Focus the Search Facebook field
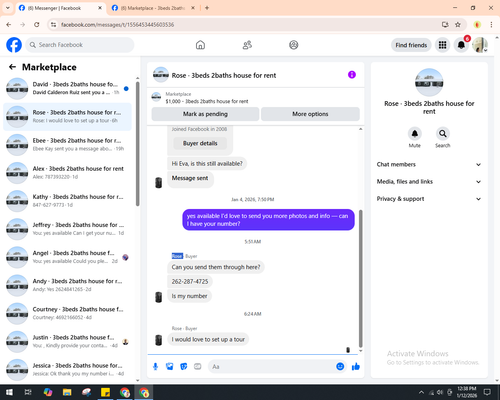The height and width of the screenshot is (400, 500). click(80, 45)
